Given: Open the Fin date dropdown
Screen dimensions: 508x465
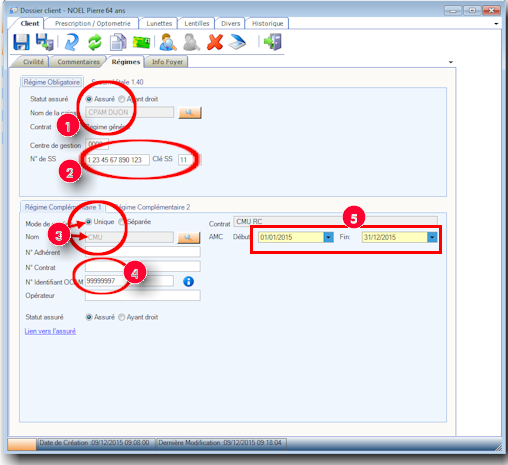Looking at the screenshot, I should (x=432, y=237).
